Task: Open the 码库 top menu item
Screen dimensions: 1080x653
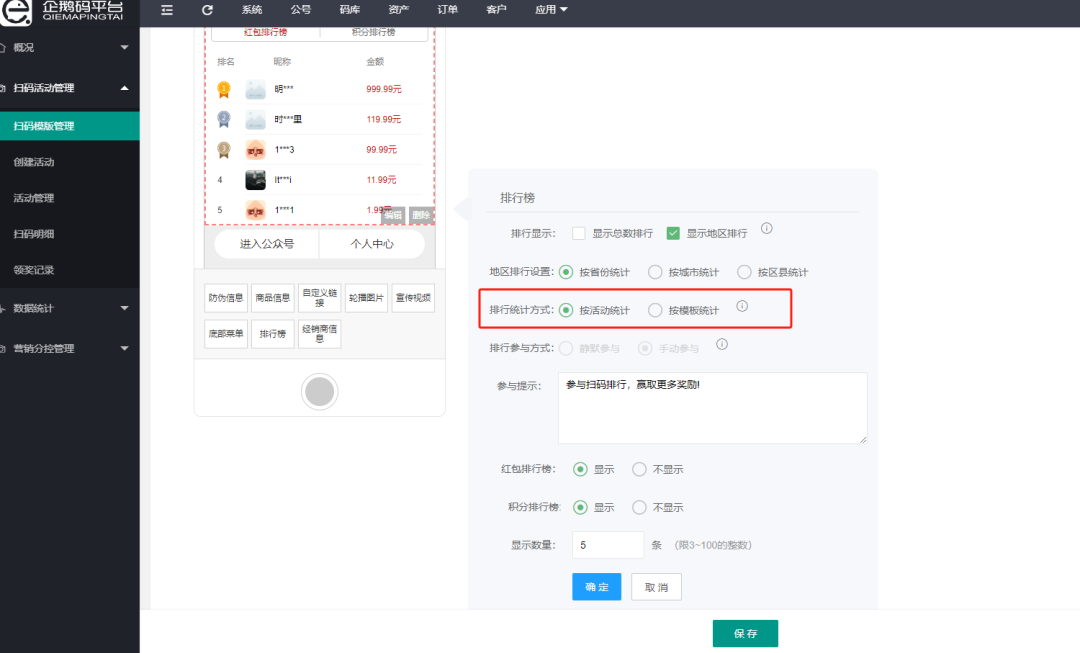Action: pyautogui.click(x=349, y=10)
